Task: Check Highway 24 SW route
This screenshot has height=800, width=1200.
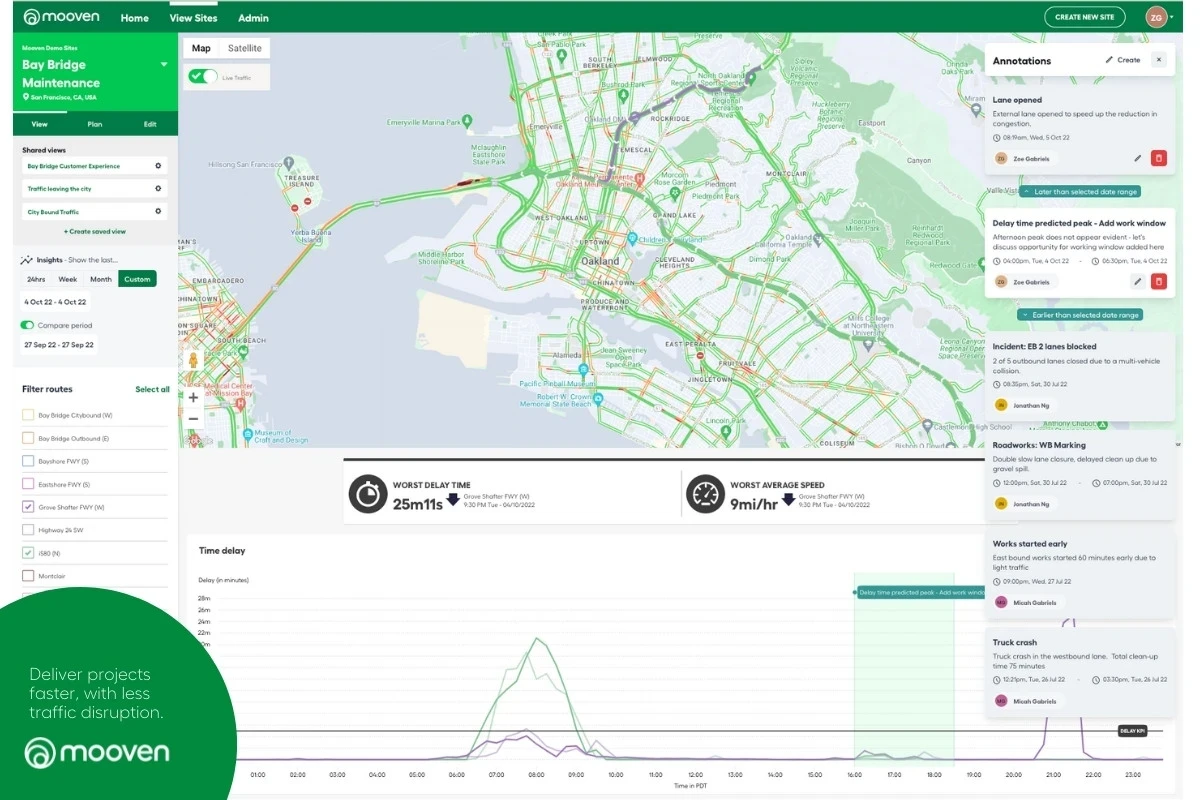Action: pos(28,530)
